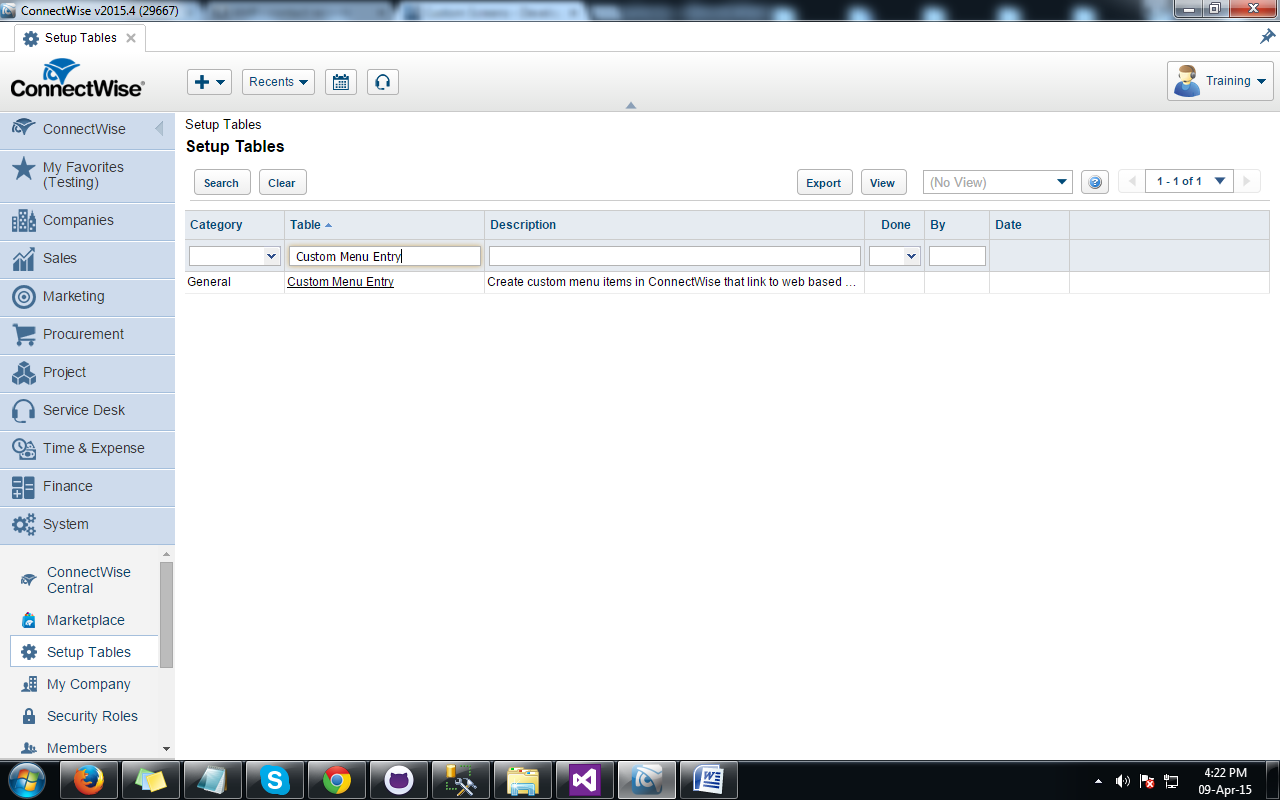Click the Time & Expense icon
This screenshot has width=1280, height=800.
point(24,448)
